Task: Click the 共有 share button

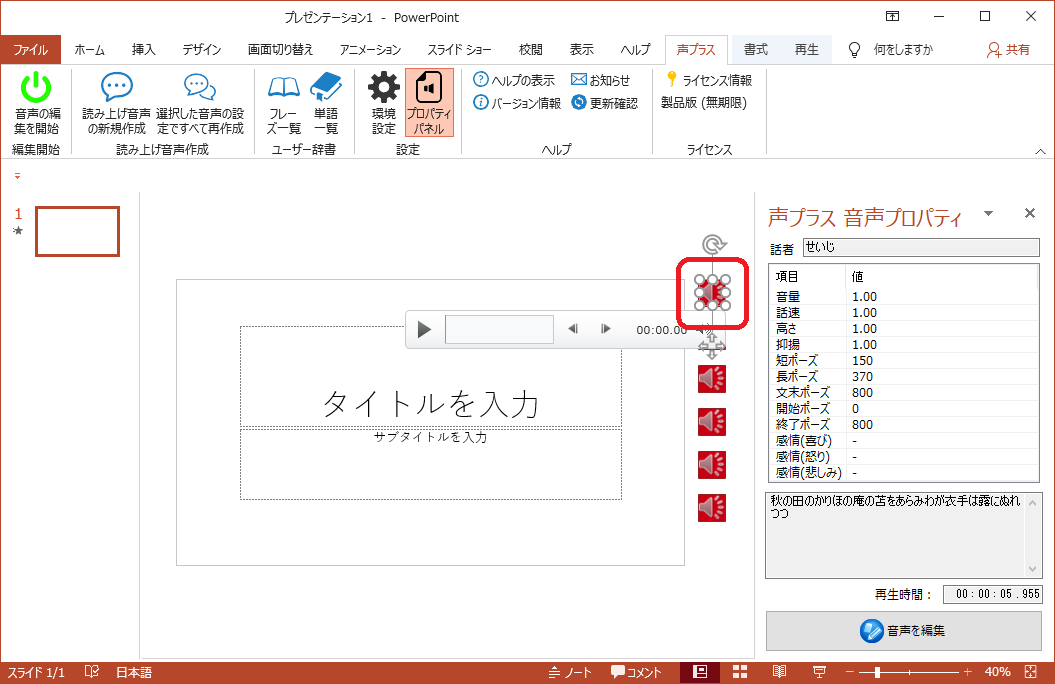Action: pos(1008,50)
